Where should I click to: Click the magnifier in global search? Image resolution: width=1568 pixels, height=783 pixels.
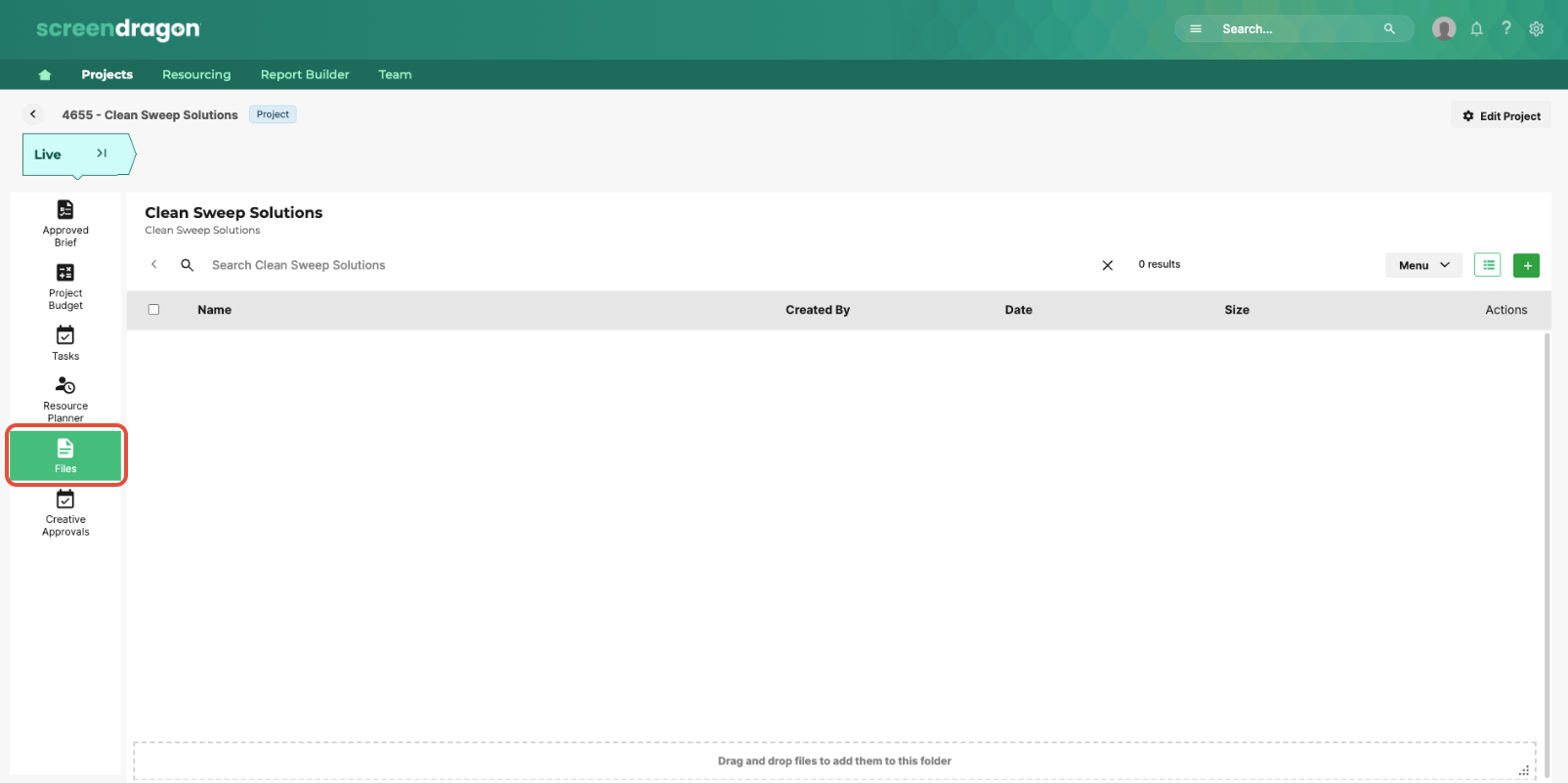tap(1389, 28)
